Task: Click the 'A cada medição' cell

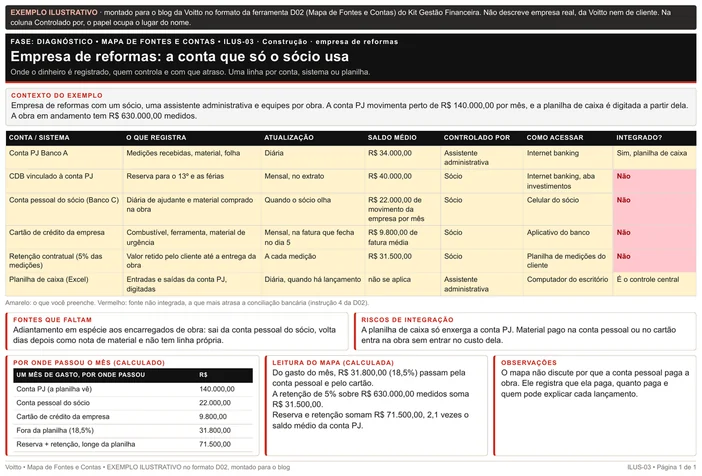Action: [x=313, y=261]
